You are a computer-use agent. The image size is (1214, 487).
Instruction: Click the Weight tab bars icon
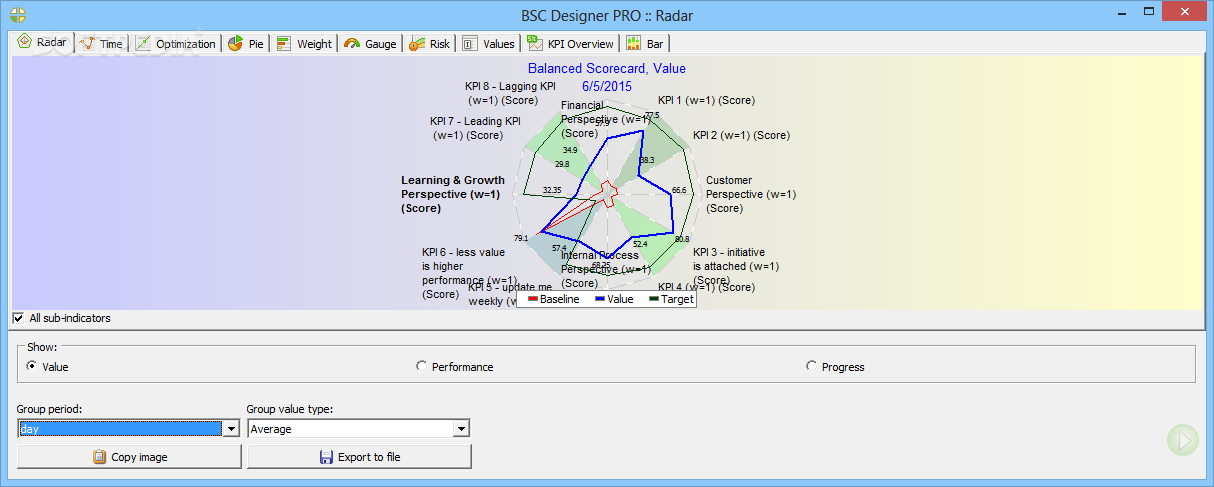pos(284,43)
